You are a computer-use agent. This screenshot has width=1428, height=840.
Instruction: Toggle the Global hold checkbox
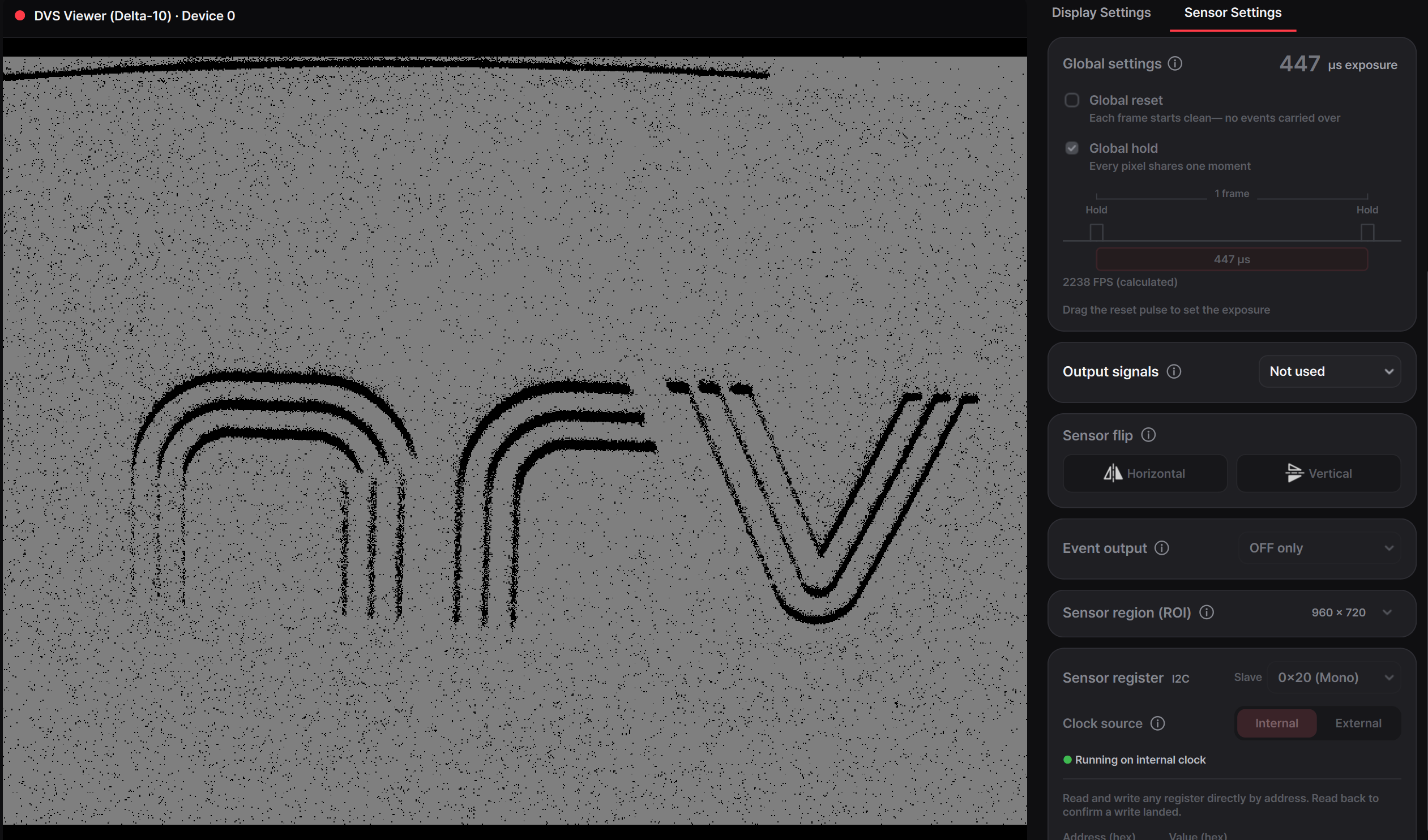coord(1072,148)
